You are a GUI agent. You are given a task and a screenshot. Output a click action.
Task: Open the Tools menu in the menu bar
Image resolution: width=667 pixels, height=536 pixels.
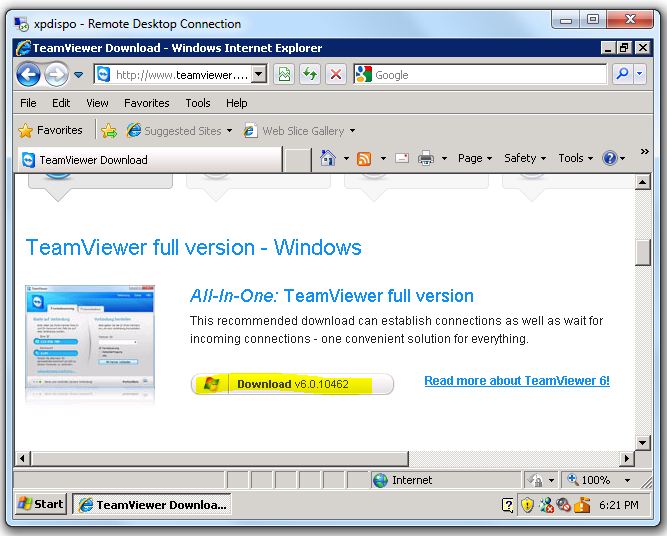[198, 103]
